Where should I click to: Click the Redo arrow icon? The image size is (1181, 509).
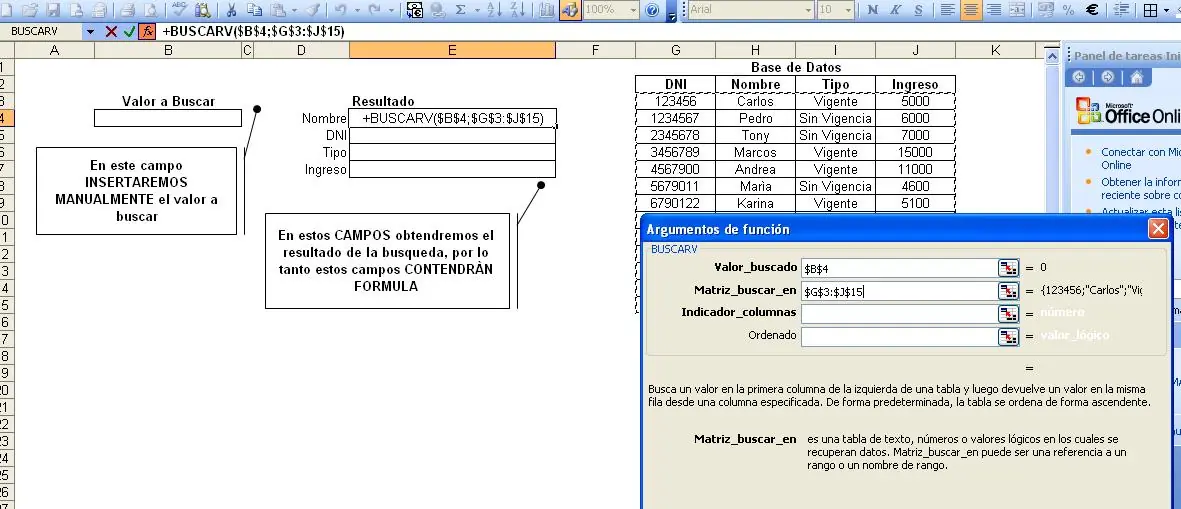click(x=374, y=10)
